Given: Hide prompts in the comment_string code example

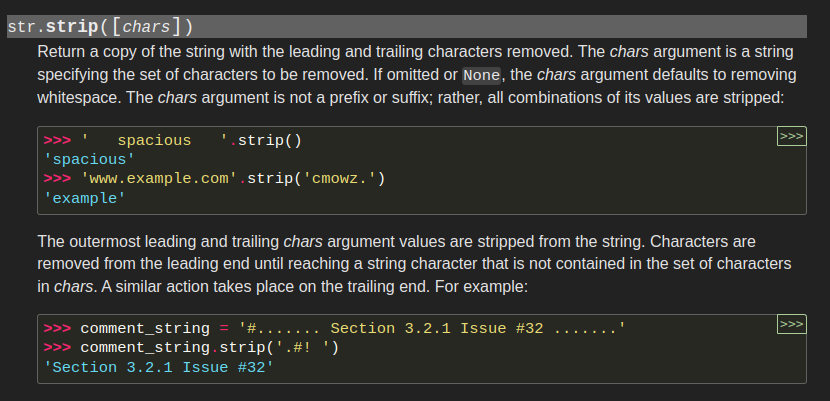Looking at the screenshot, I should pos(791,324).
